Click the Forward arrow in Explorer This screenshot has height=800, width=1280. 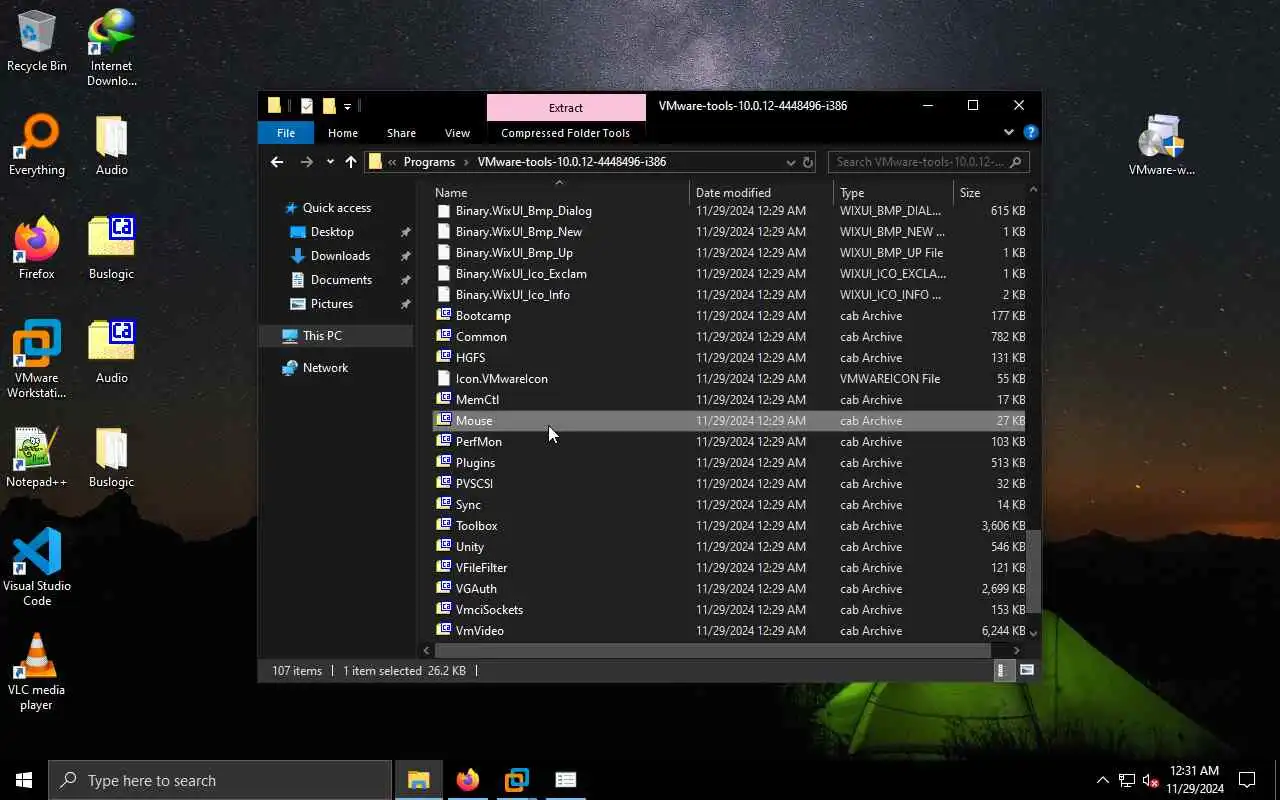(x=307, y=162)
